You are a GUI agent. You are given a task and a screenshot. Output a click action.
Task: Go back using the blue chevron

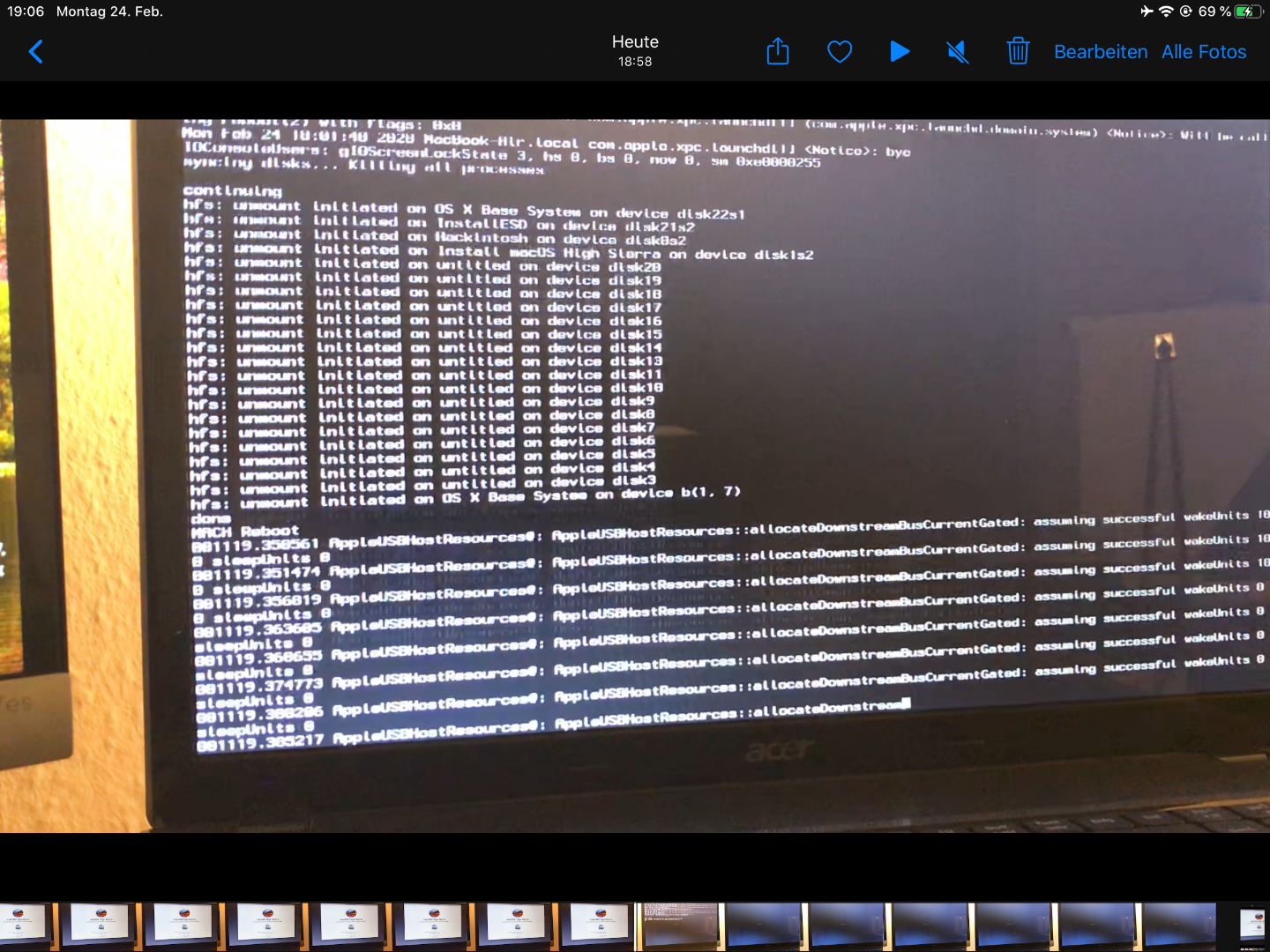click(x=36, y=52)
